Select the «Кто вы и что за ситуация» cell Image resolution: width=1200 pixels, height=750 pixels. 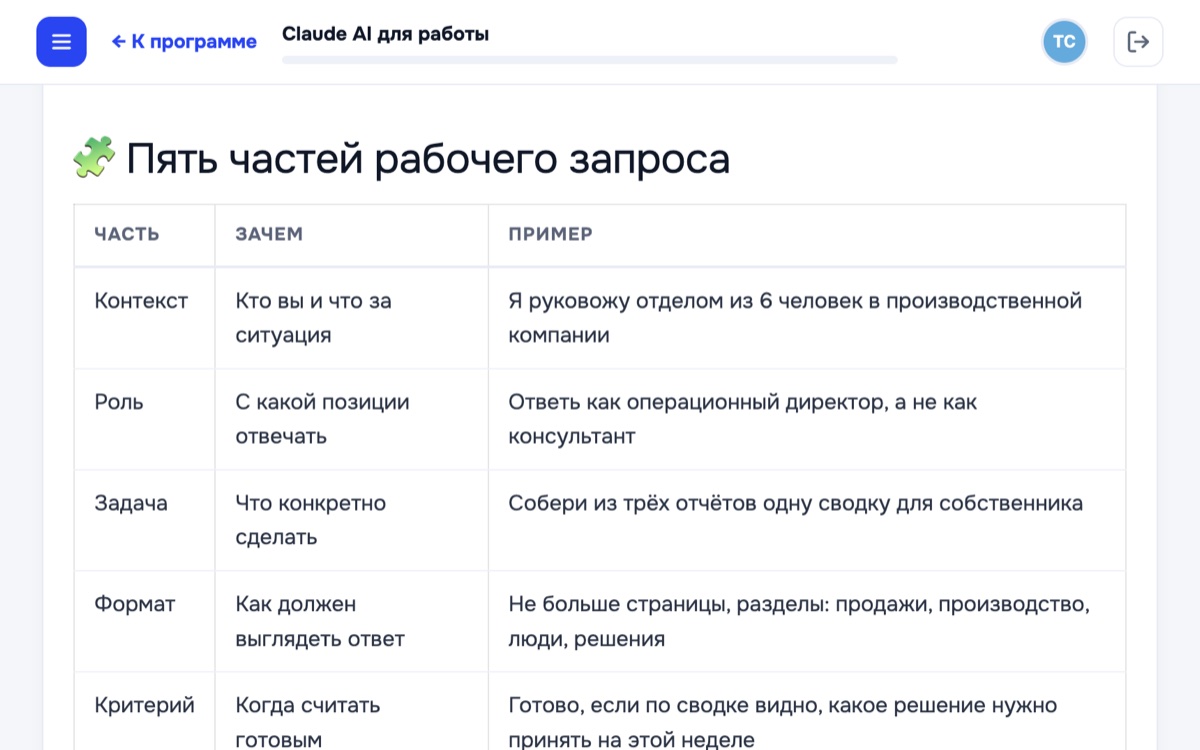pyautogui.click(x=352, y=318)
